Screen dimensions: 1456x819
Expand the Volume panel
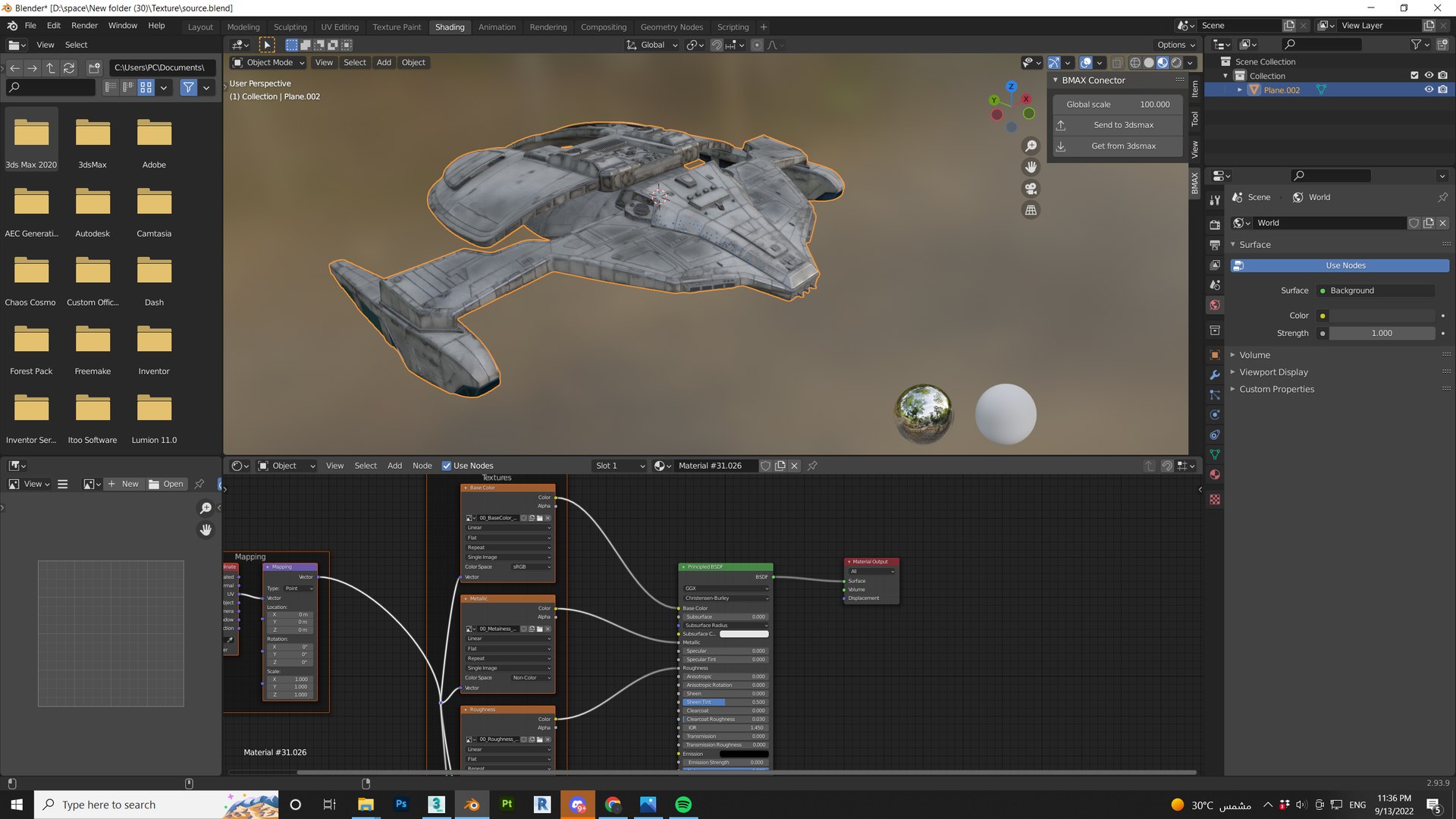click(x=1233, y=355)
